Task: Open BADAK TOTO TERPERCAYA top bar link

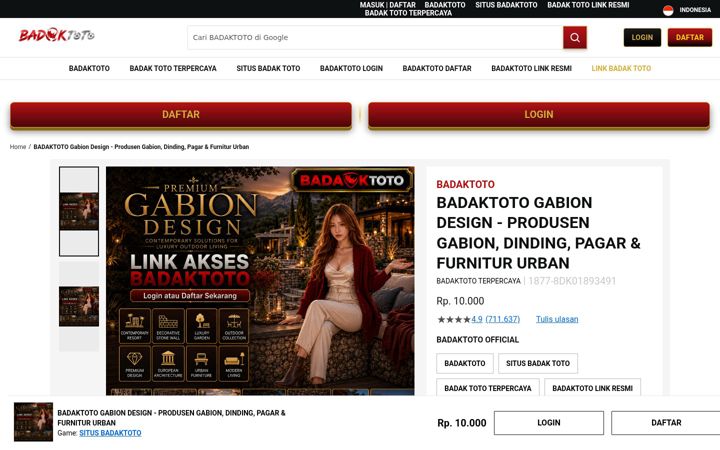Action: pos(408,13)
